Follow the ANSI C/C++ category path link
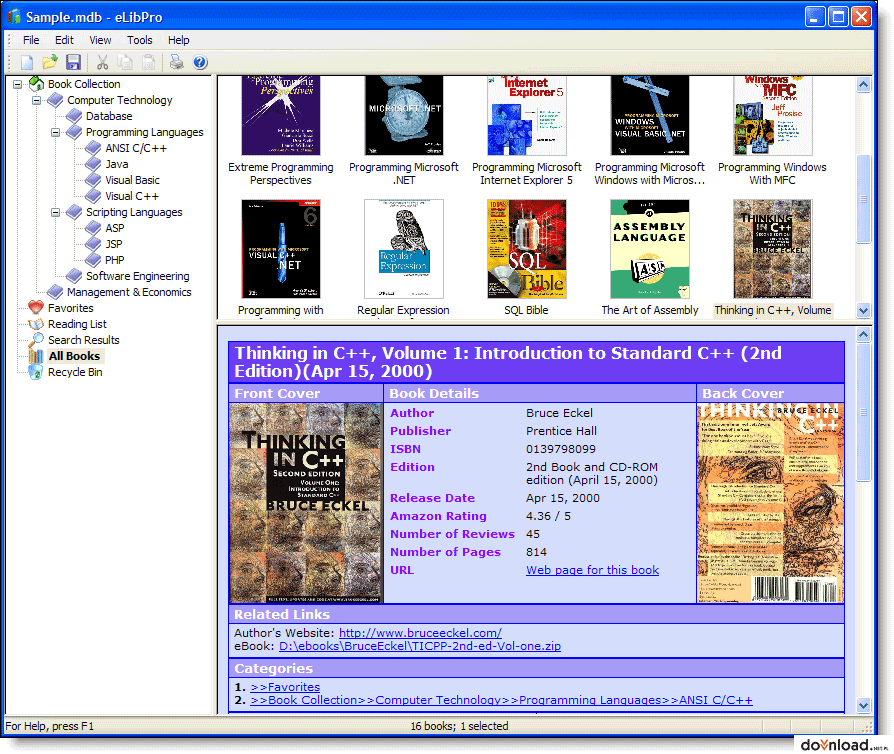This screenshot has height=754, width=894. tap(501, 700)
